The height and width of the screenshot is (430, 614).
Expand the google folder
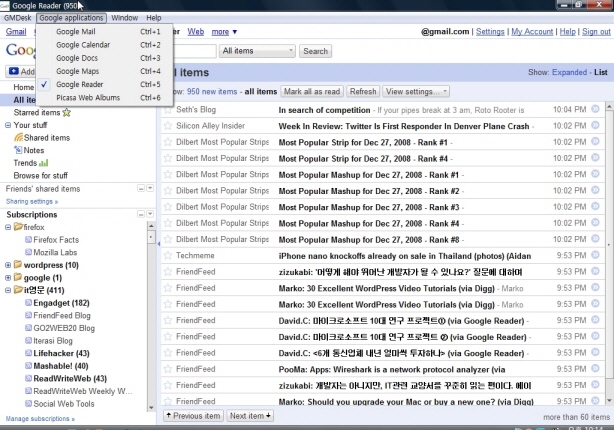[8, 278]
